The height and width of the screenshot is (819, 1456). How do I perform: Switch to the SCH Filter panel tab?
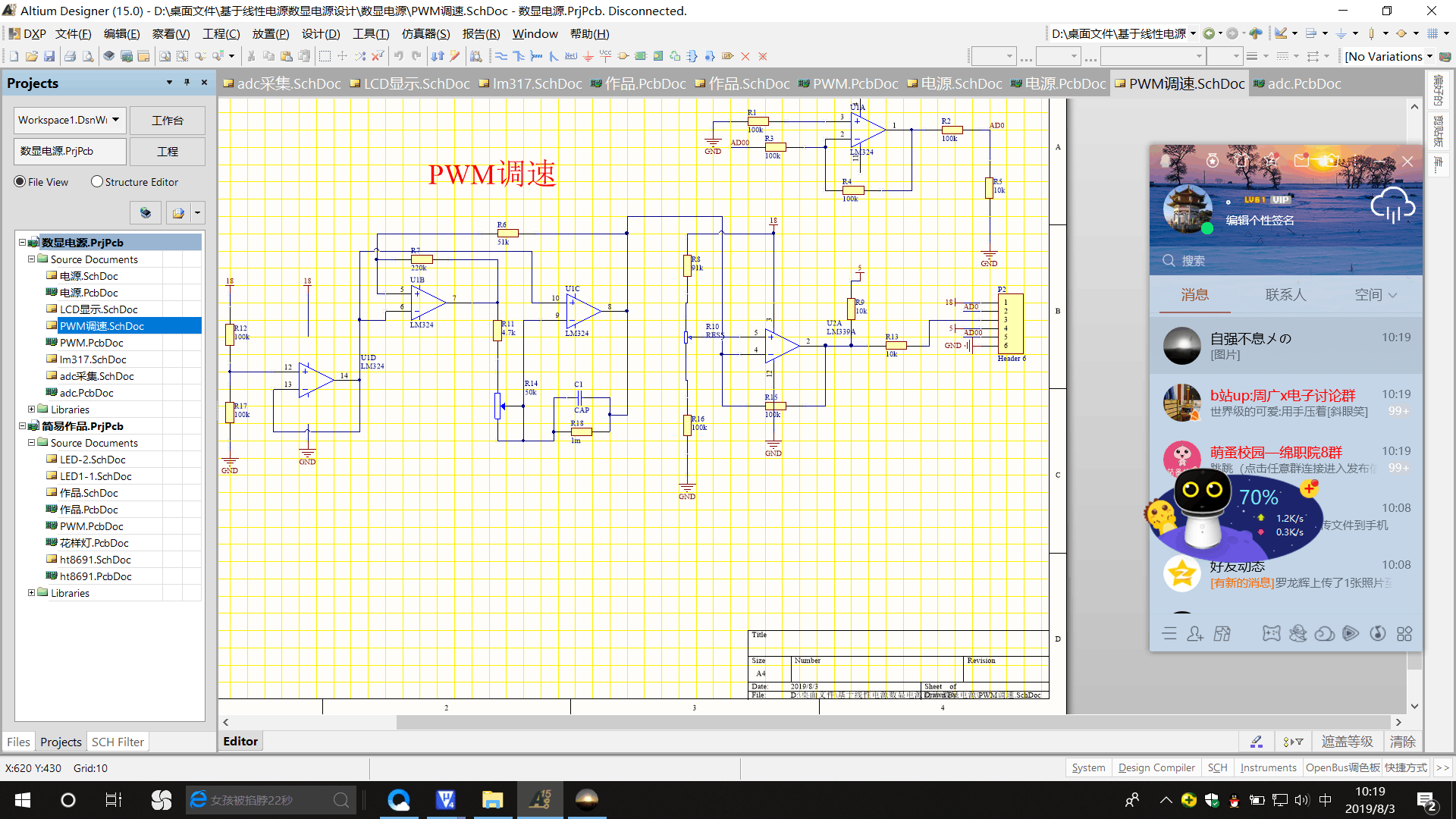(x=118, y=742)
